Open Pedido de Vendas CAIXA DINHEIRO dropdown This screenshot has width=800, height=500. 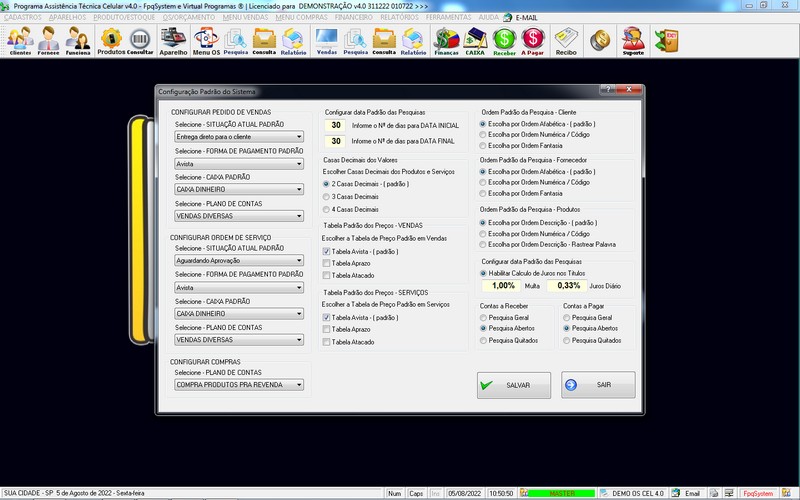(239, 189)
